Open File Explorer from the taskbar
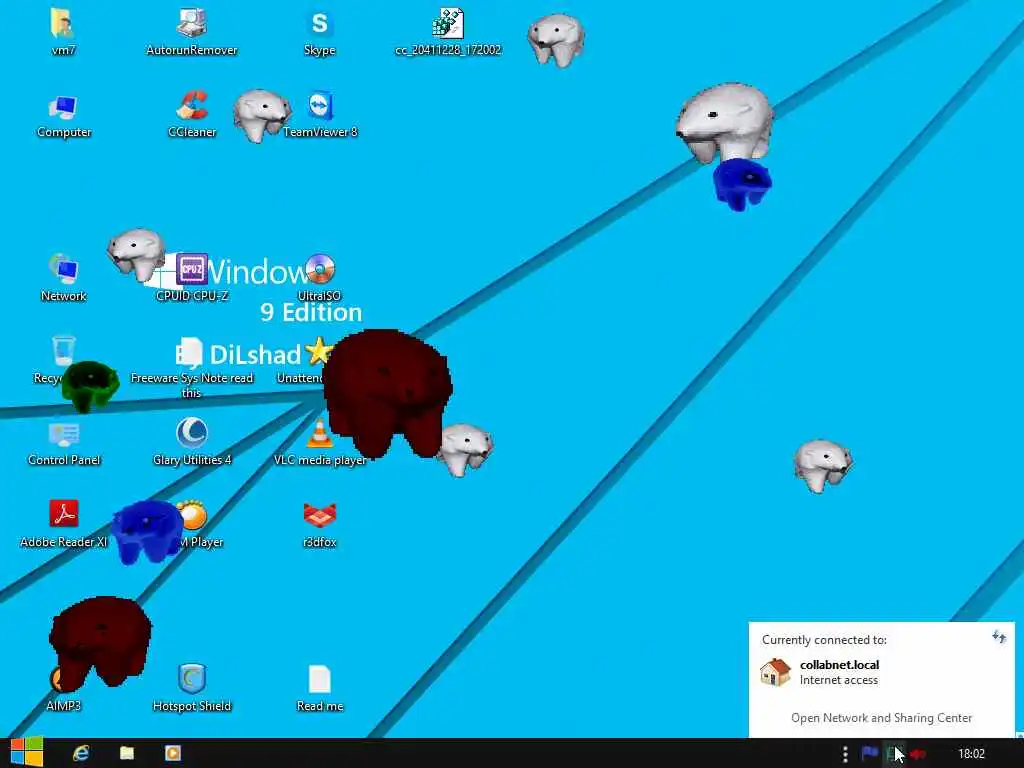 [127, 754]
